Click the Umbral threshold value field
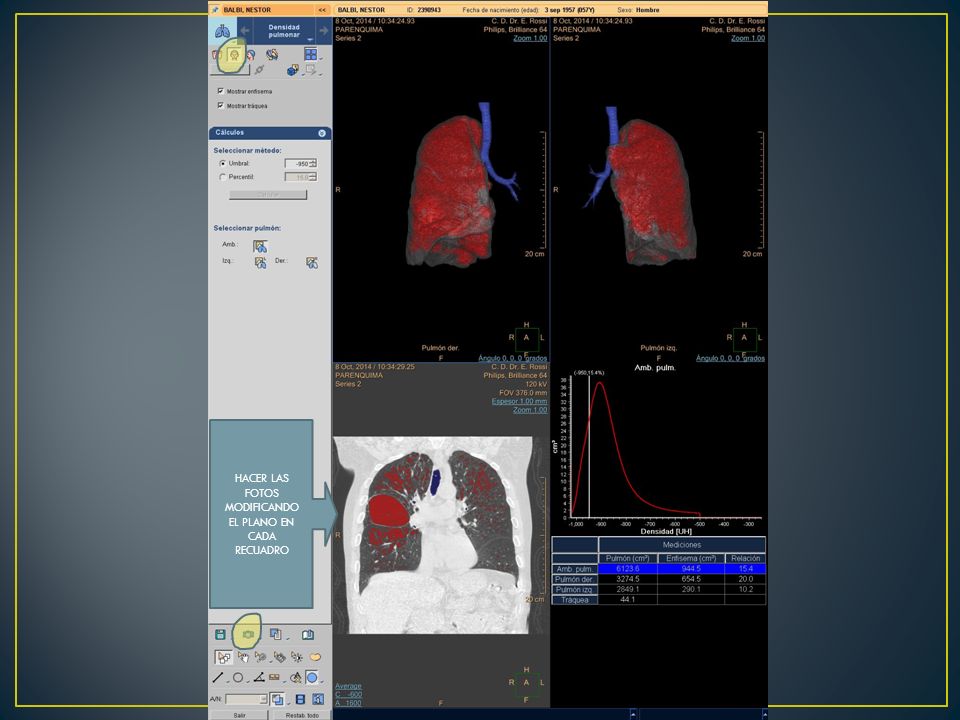This screenshot has width=960, height=720. pyautogui.click(x=298, y=163)
